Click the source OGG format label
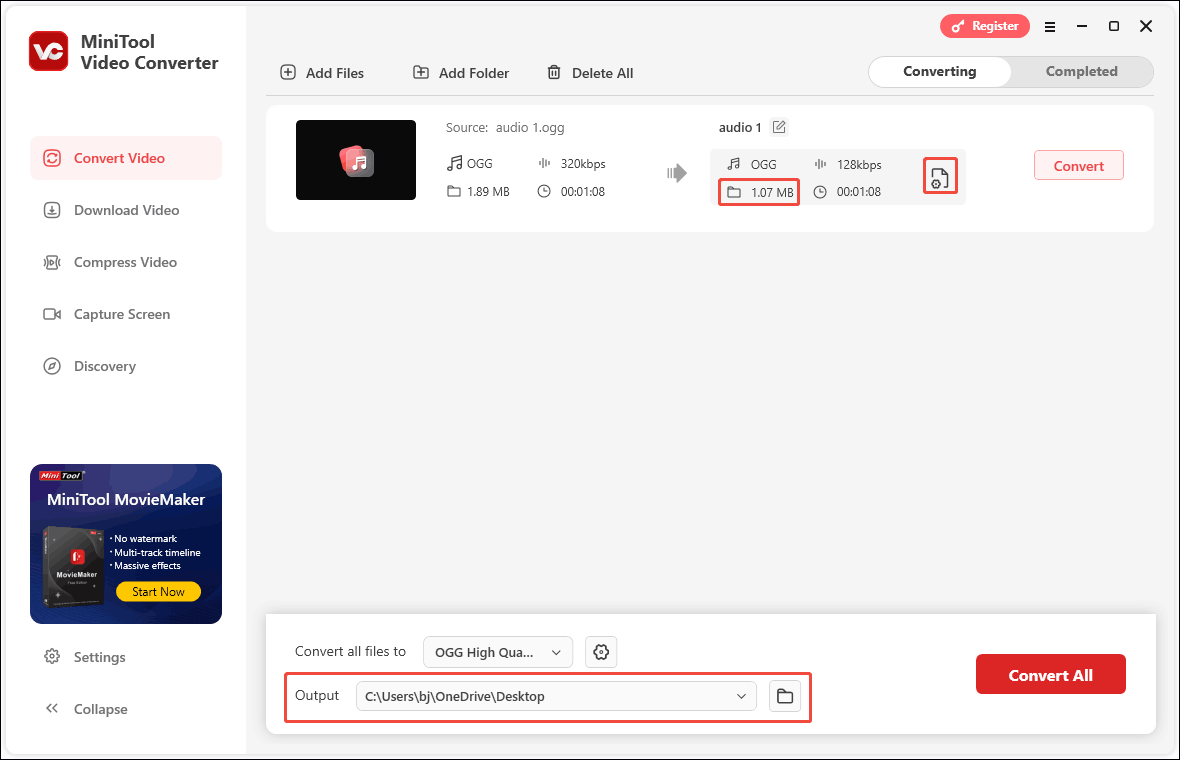1180x760 pixels. tap(479, 164)
